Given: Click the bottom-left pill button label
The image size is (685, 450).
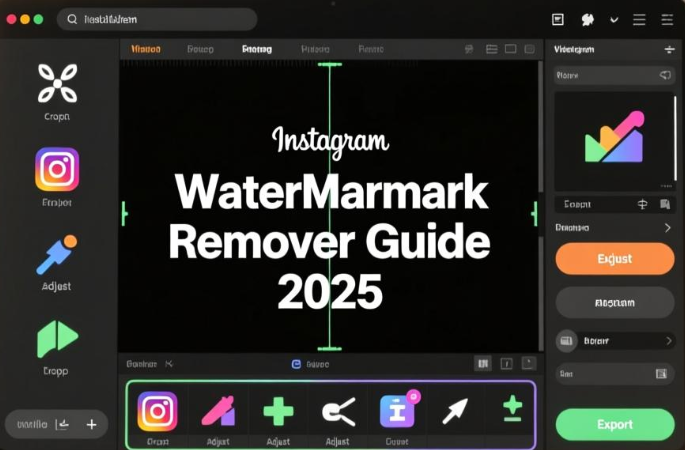Looking at the screenshot, I should pos(32,424).
